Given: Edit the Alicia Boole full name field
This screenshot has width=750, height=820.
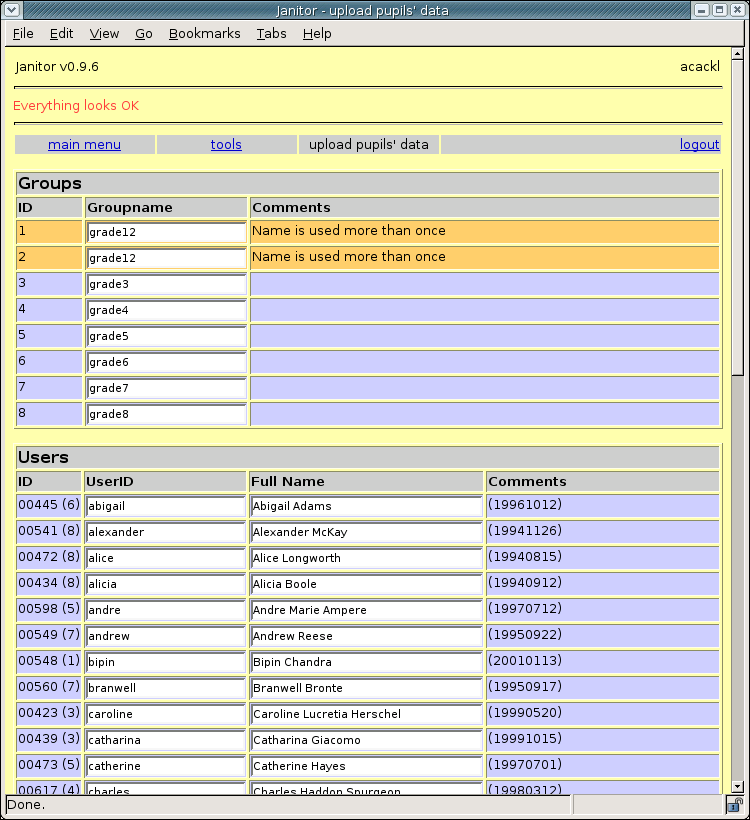Looking at the screenshot, I should [366, 584].
